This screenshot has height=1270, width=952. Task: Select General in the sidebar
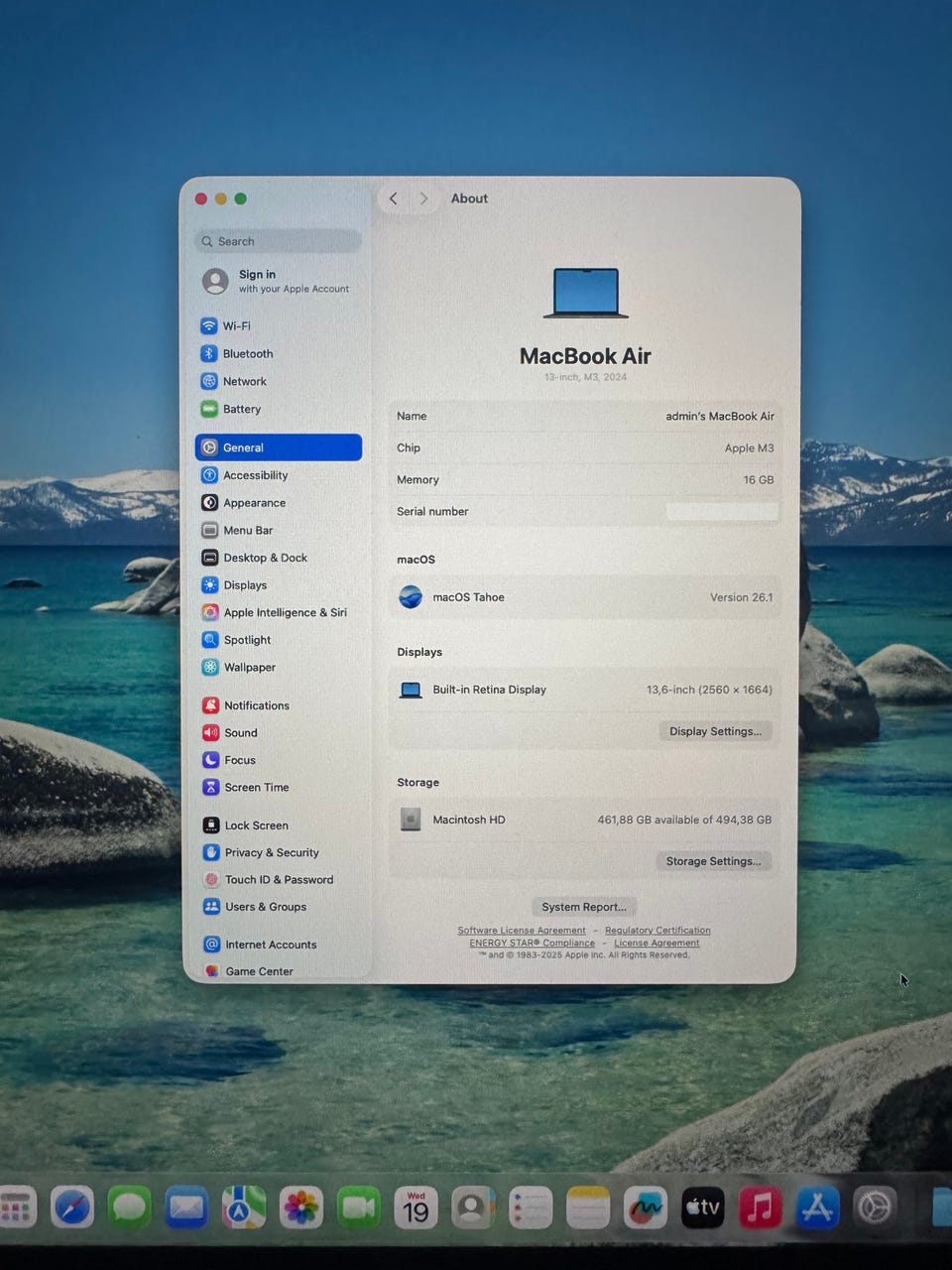pyautogui.click(x=279, y=447)
